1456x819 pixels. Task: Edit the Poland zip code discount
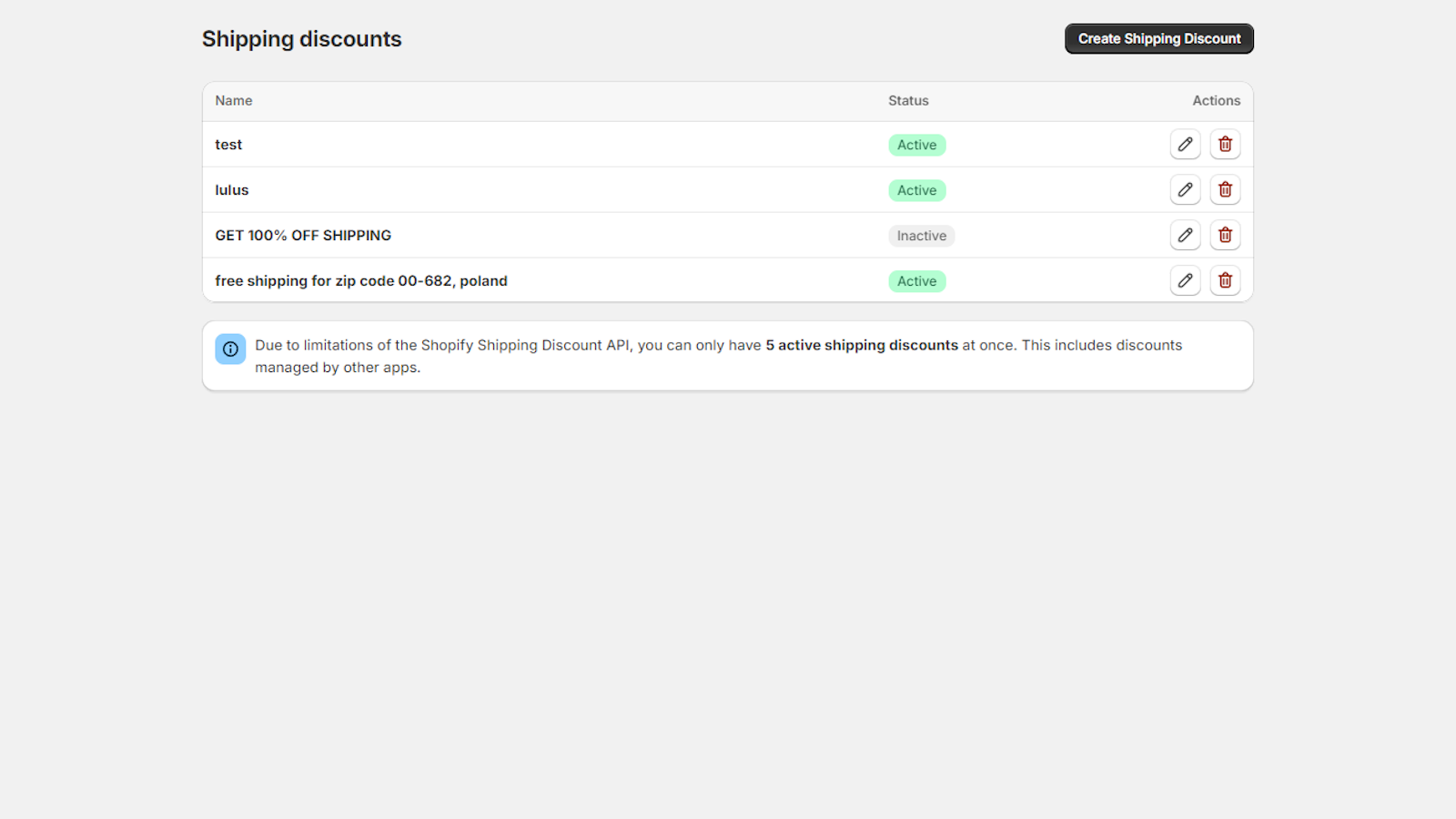tap(1185, 281)
